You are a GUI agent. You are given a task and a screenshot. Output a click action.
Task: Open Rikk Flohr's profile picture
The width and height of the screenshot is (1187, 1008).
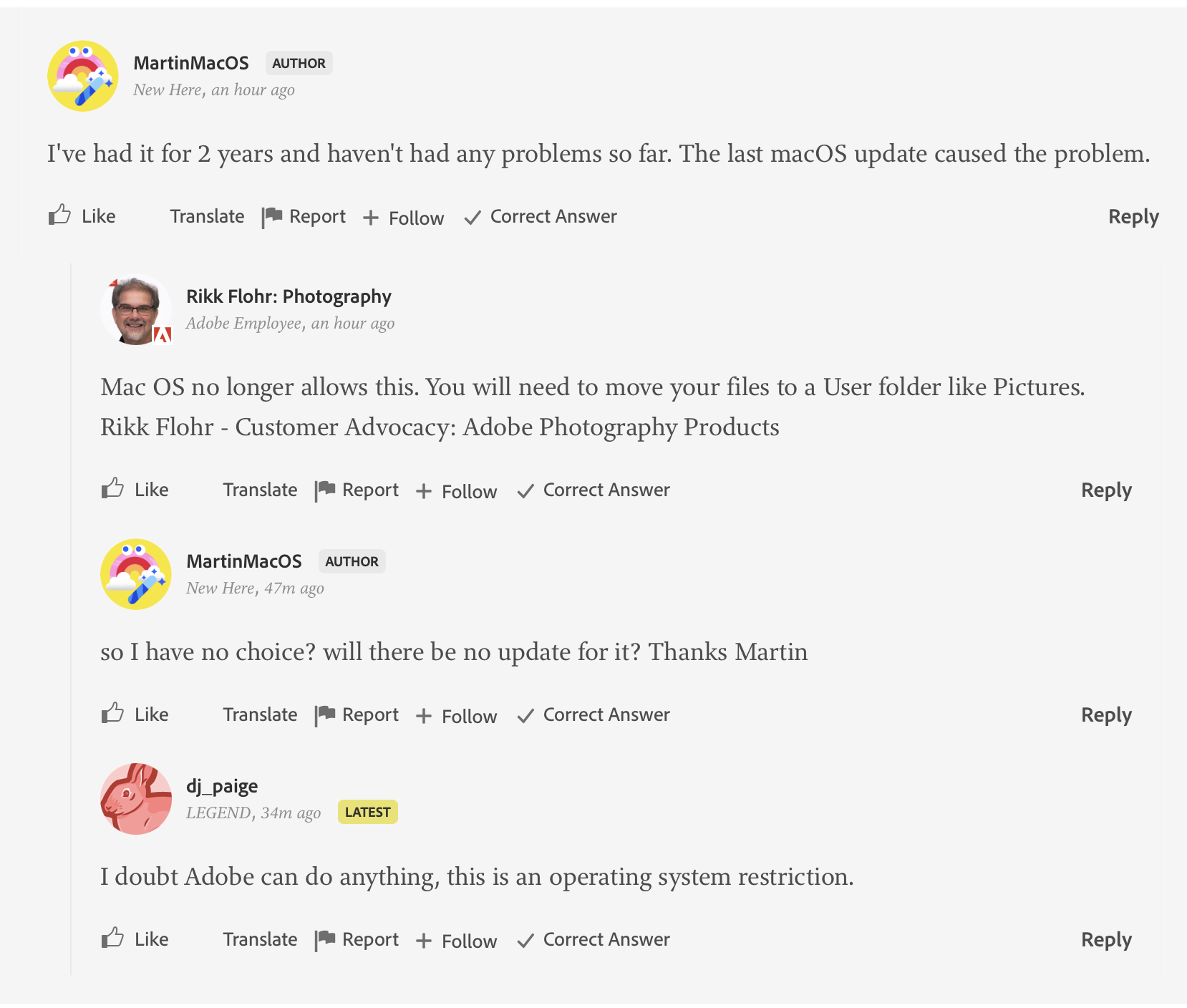[x=136, y=309]
